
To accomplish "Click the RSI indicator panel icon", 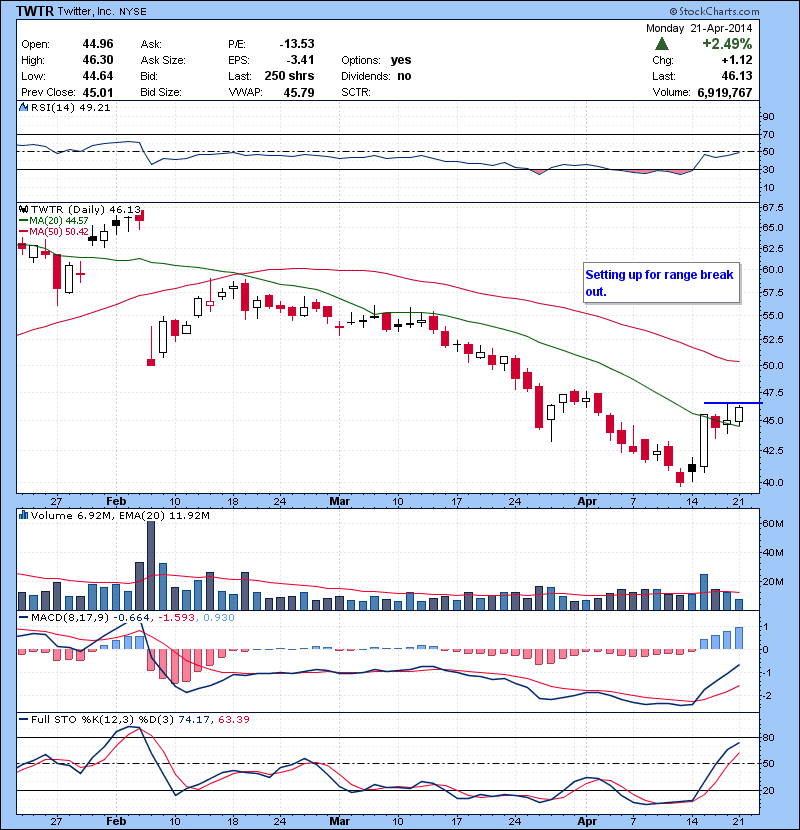I will (x=23, y=107).
